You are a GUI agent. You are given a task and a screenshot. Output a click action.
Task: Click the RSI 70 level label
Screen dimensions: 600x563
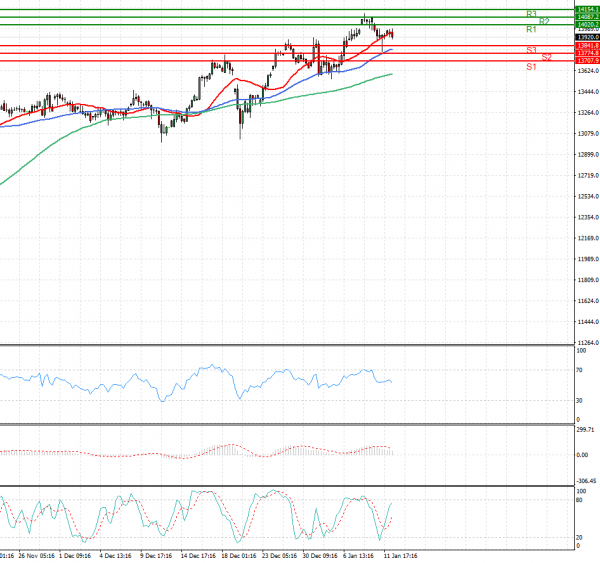click(x=579, y=370)
